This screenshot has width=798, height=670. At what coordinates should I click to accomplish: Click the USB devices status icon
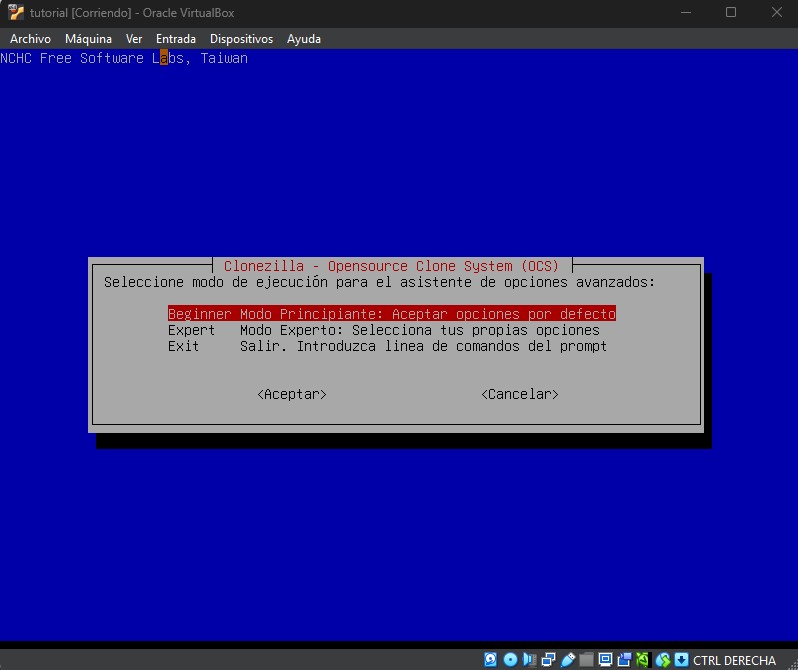coord(568,660)
